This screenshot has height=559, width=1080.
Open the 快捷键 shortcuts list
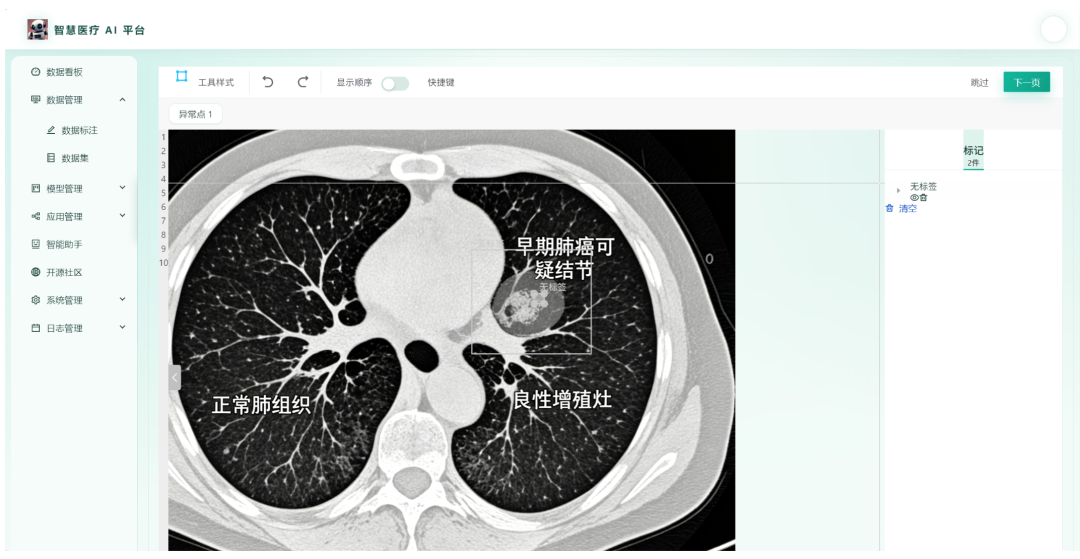point(441,83)
